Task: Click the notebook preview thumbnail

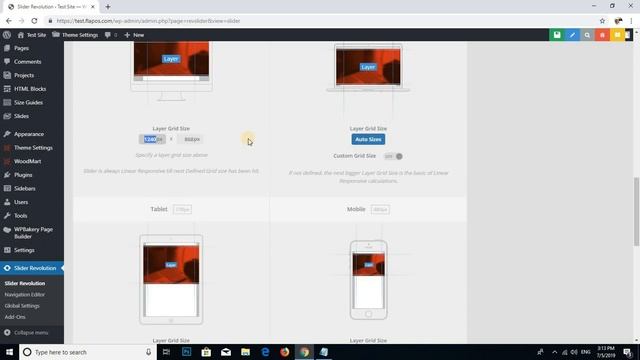Action: pos(368,68)
